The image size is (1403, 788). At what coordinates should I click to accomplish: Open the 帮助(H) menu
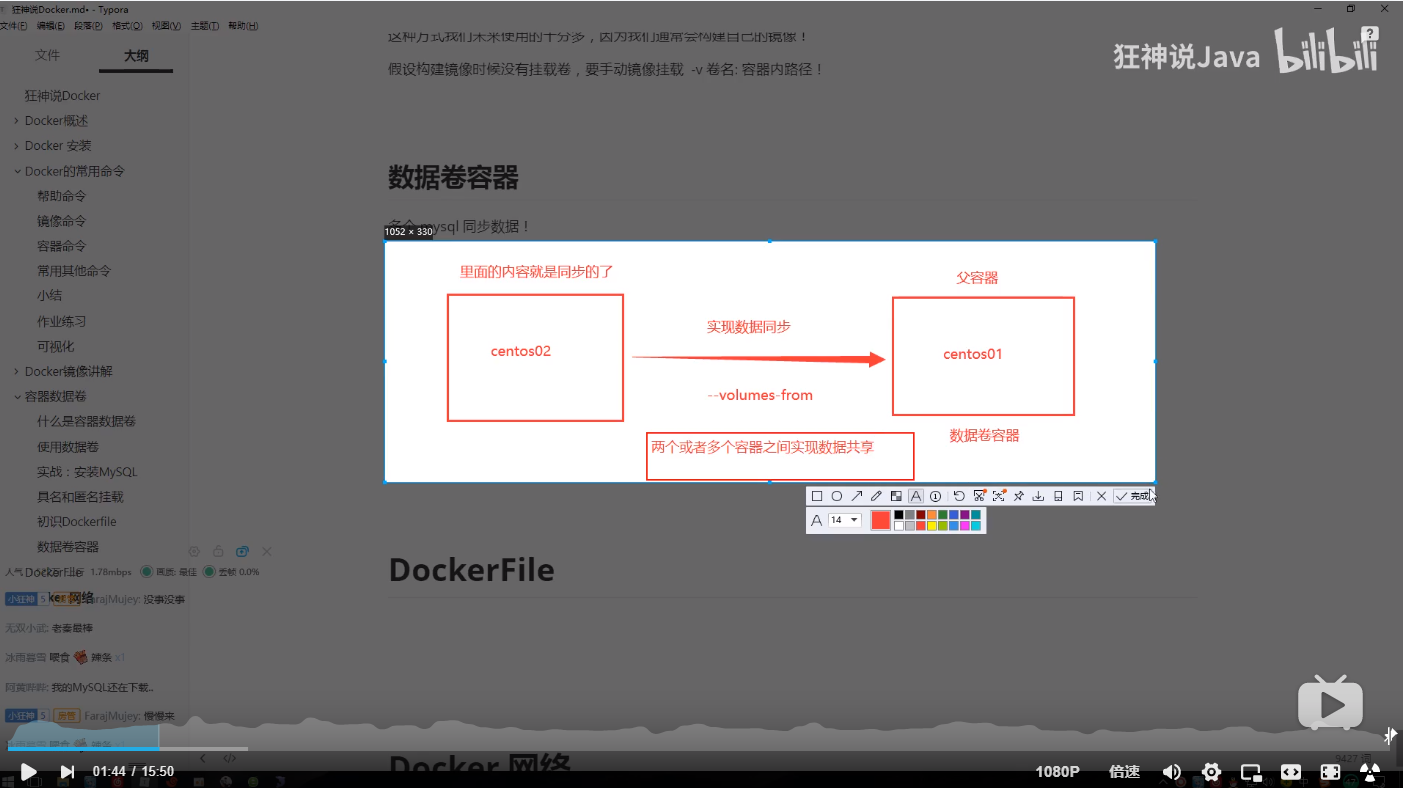[243, 26]
